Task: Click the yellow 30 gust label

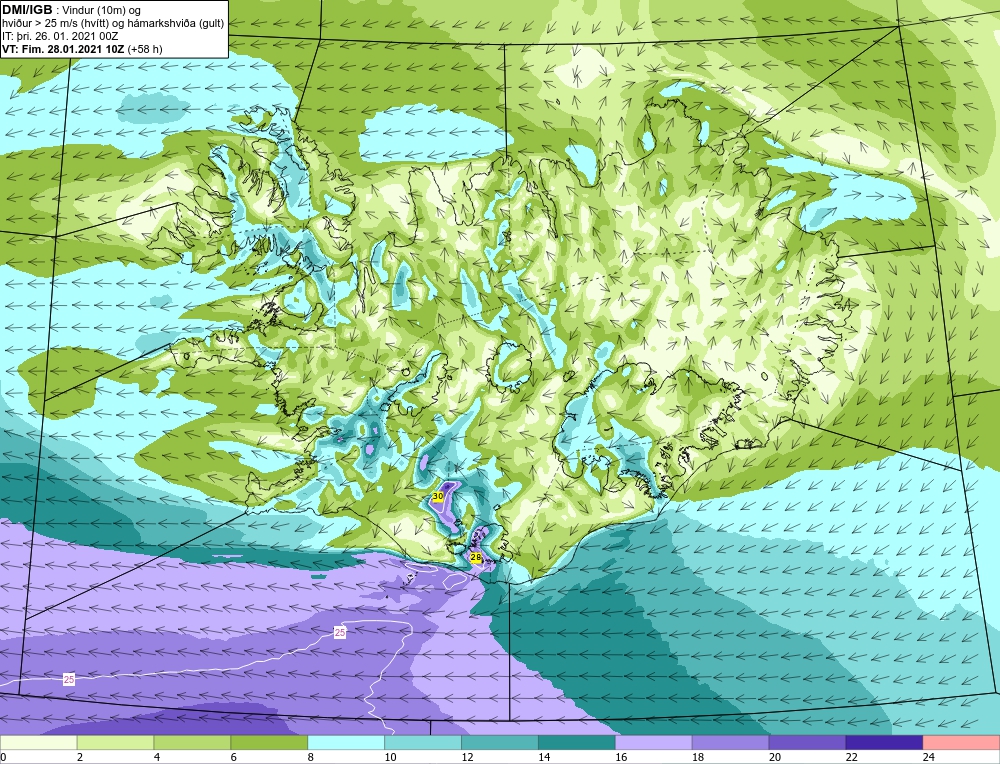Action: coord(438,496)
